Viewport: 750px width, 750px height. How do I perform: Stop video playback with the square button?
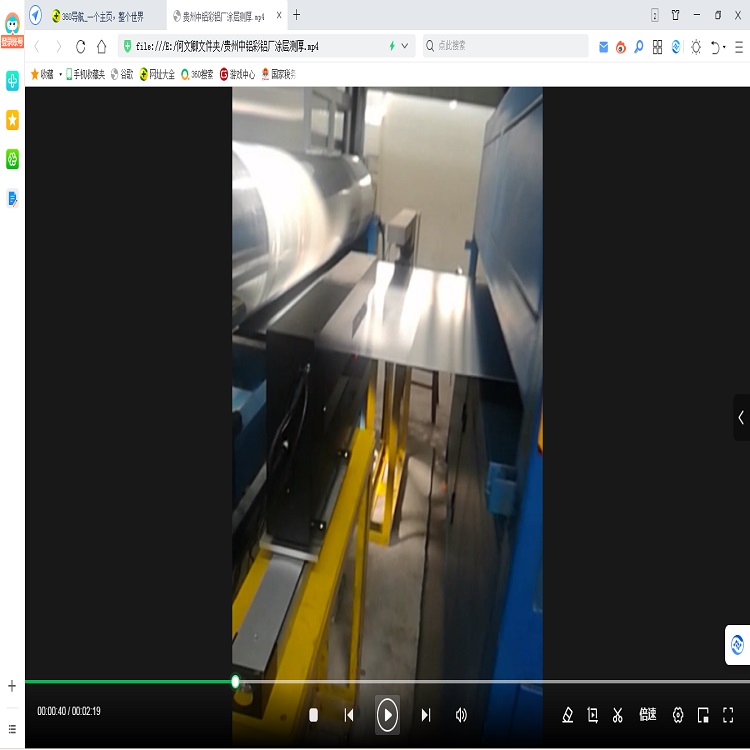(x=313, y=715)
